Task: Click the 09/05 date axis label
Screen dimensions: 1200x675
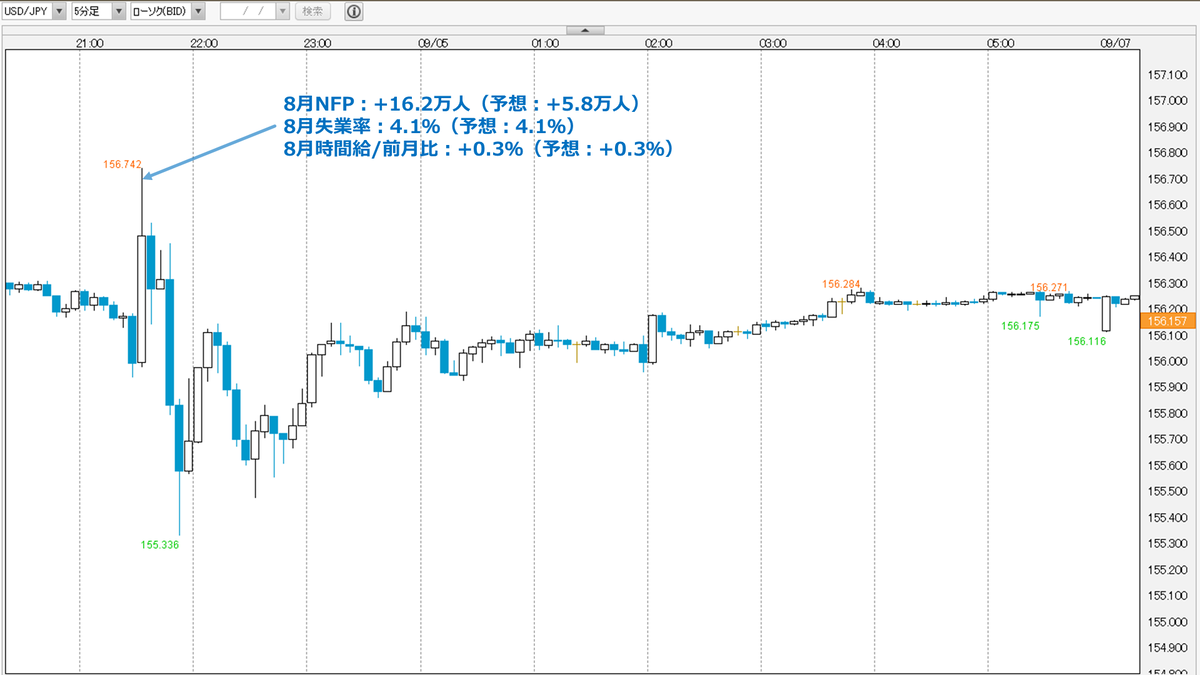Action: click(x=432, y=44)
